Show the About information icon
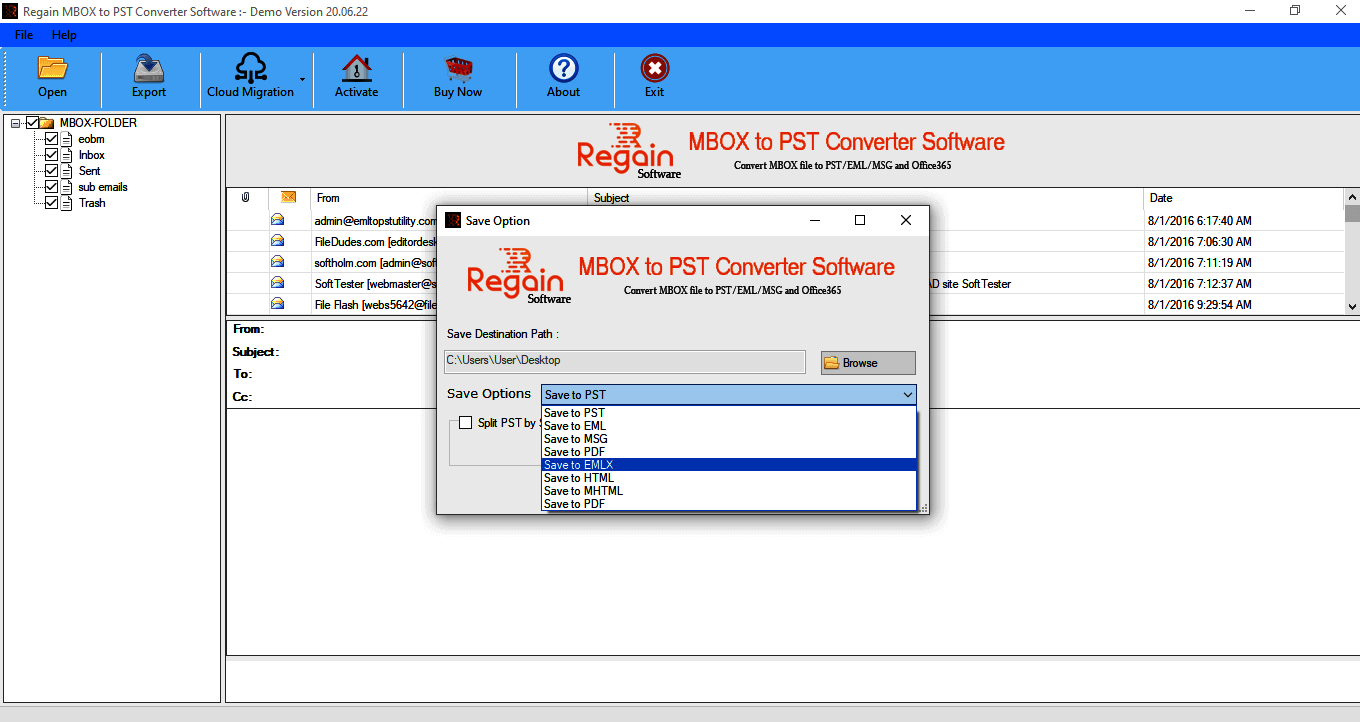The height and width of the screenshot is (722, 1360). pos(564,77)
